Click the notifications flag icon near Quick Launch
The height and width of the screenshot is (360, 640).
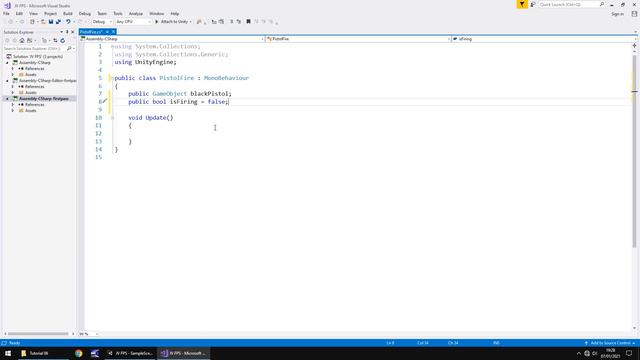point(533,4)
